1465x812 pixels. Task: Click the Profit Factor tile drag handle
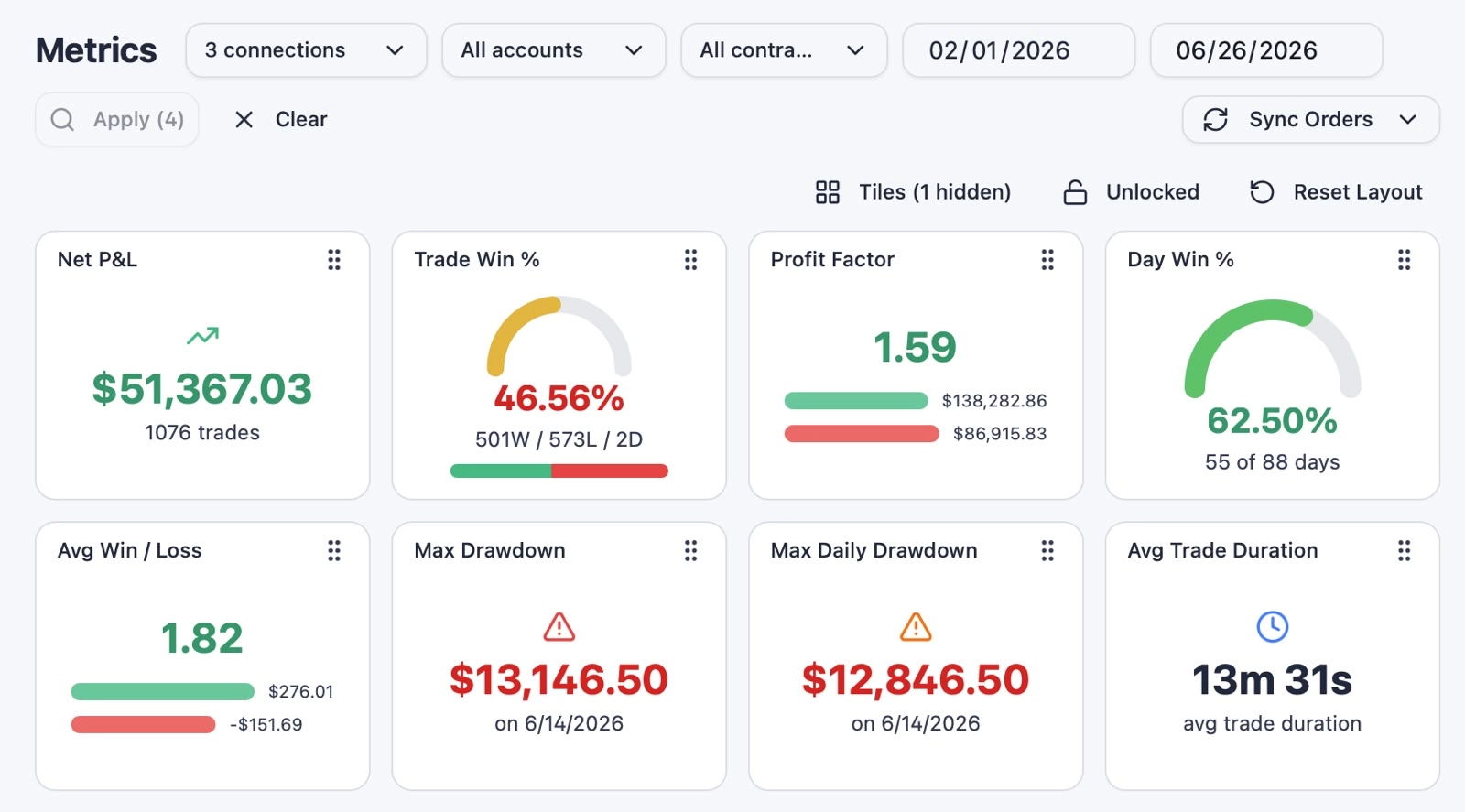click(1047, 260)
